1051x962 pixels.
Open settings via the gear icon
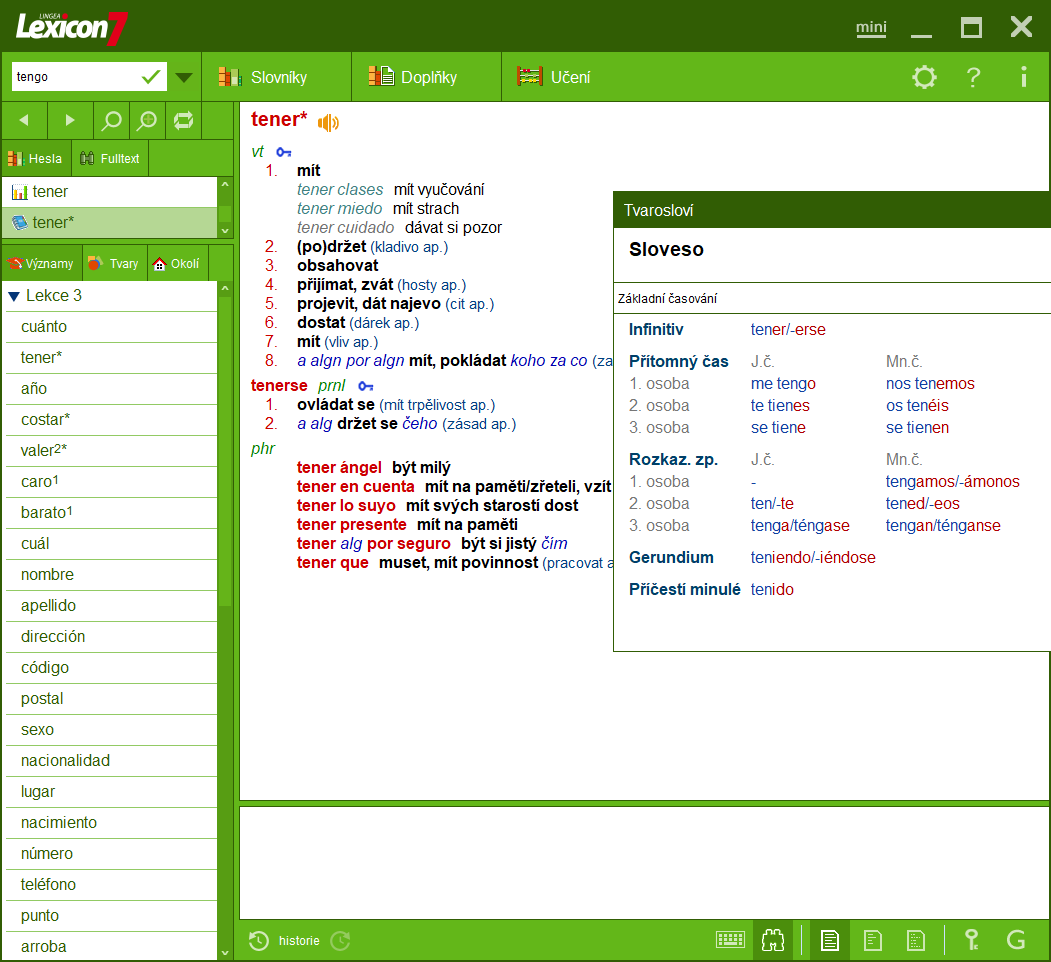click(x=924, y=77)
